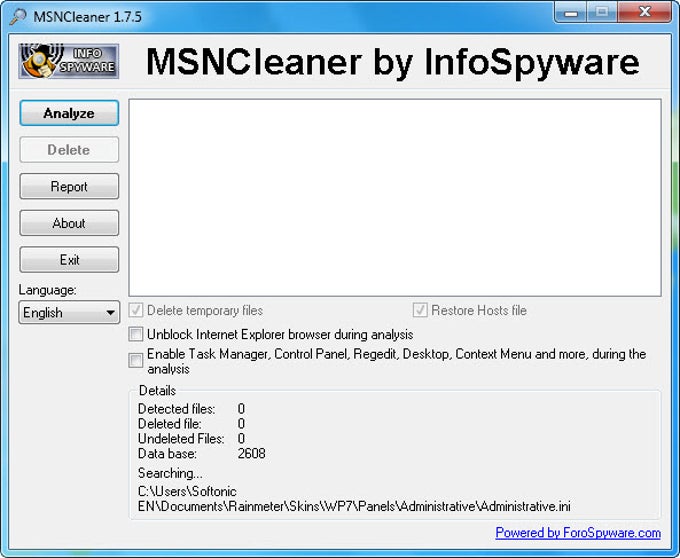
Task: Click the magnifier icon in title bar
Action: point(18,16)
